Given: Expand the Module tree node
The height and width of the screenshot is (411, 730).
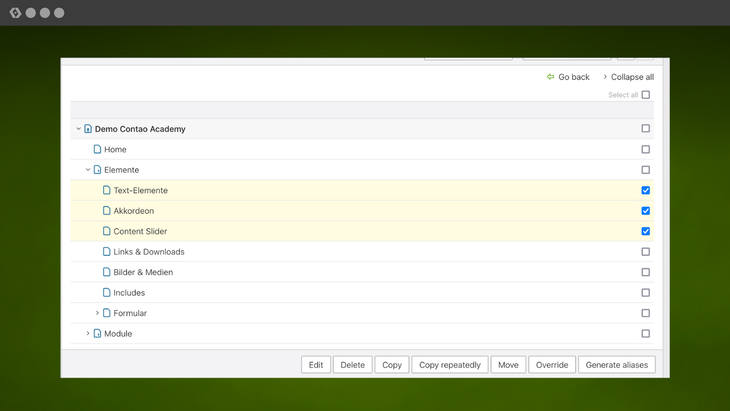Looking at the screenshot, I should coord(88,334).
